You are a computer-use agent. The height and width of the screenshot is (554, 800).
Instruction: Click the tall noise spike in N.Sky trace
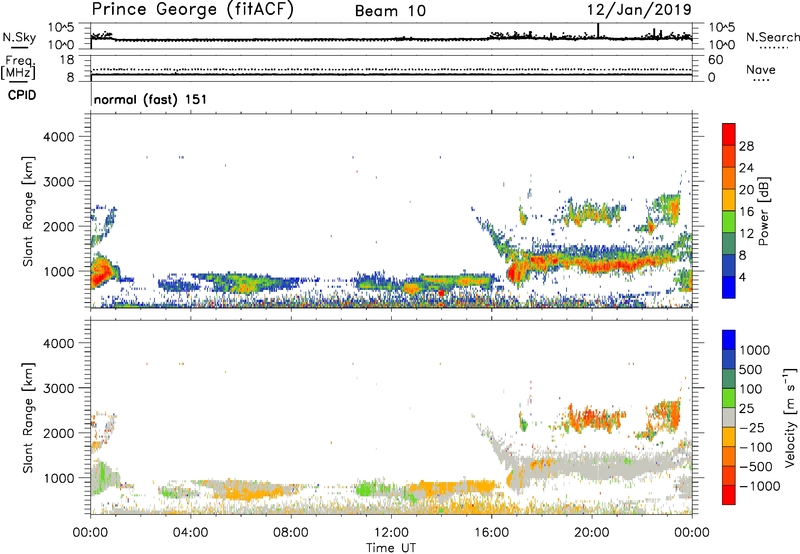(598, 30)
